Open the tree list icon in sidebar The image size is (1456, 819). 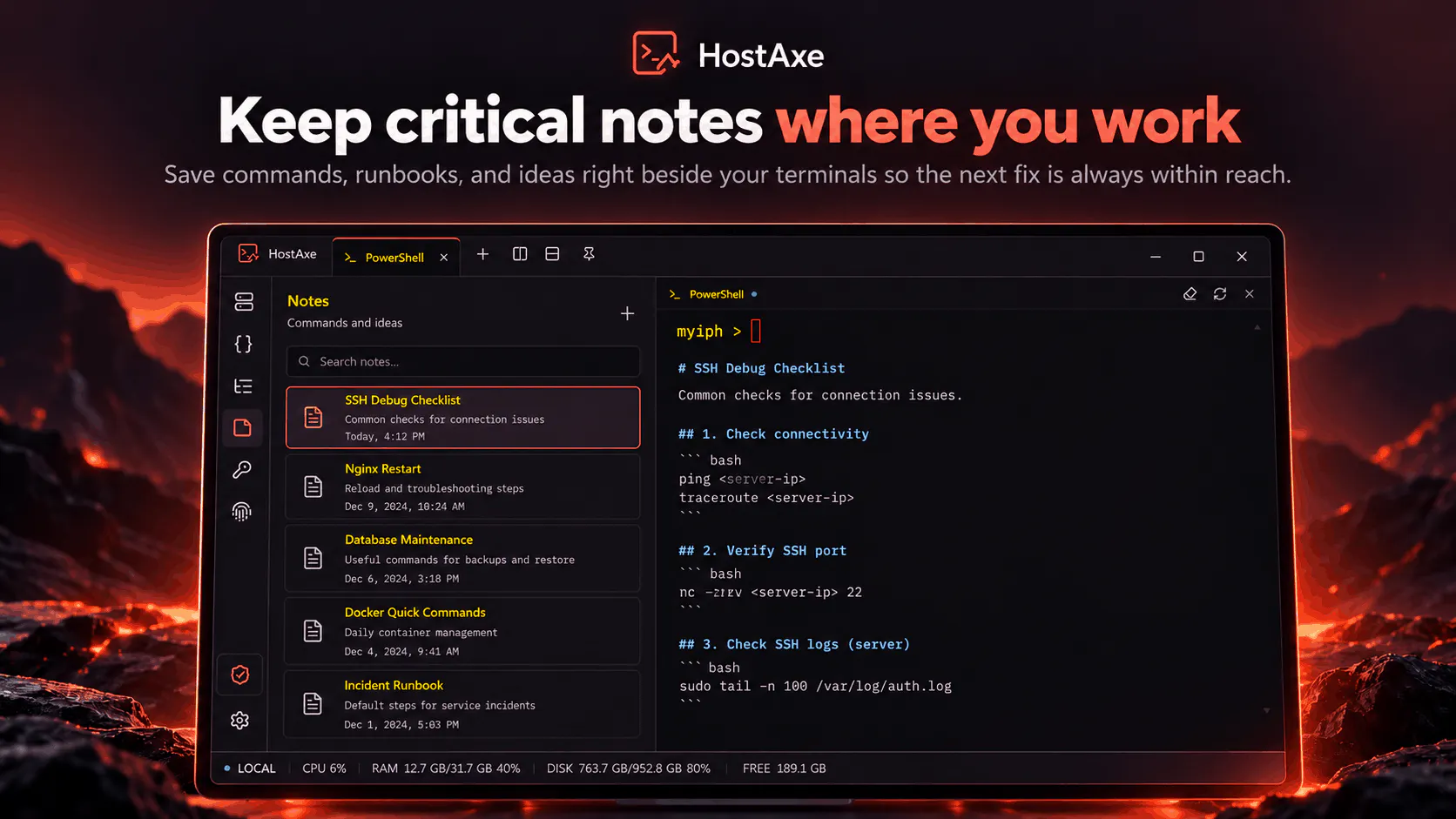click(244, 386)
